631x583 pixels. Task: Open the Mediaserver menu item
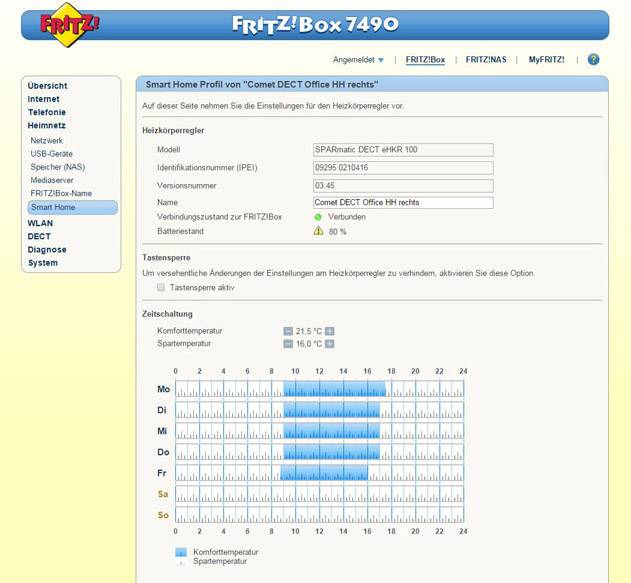point(52,180)
